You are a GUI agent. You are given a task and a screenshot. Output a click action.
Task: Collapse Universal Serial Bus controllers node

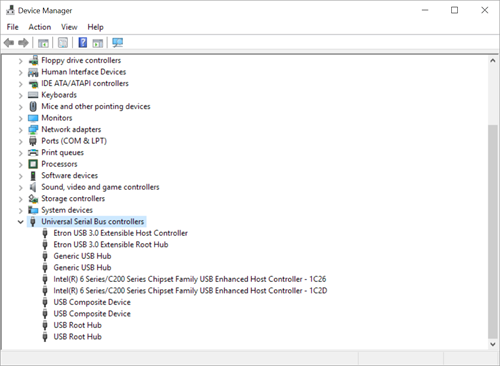pyautogui.click(x=20, y=222)
